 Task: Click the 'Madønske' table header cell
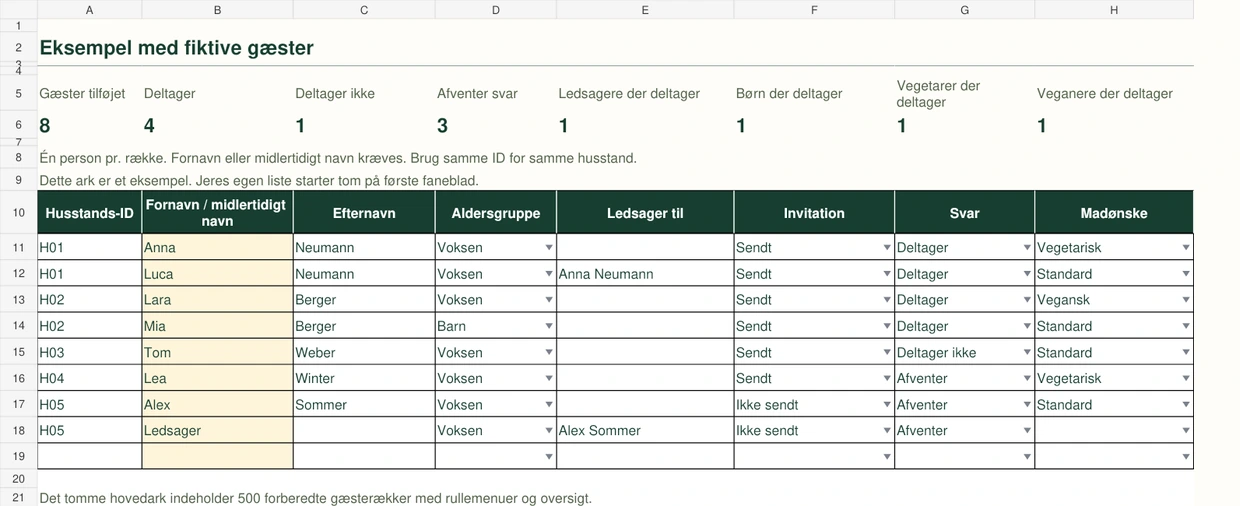click(1114, 213)
